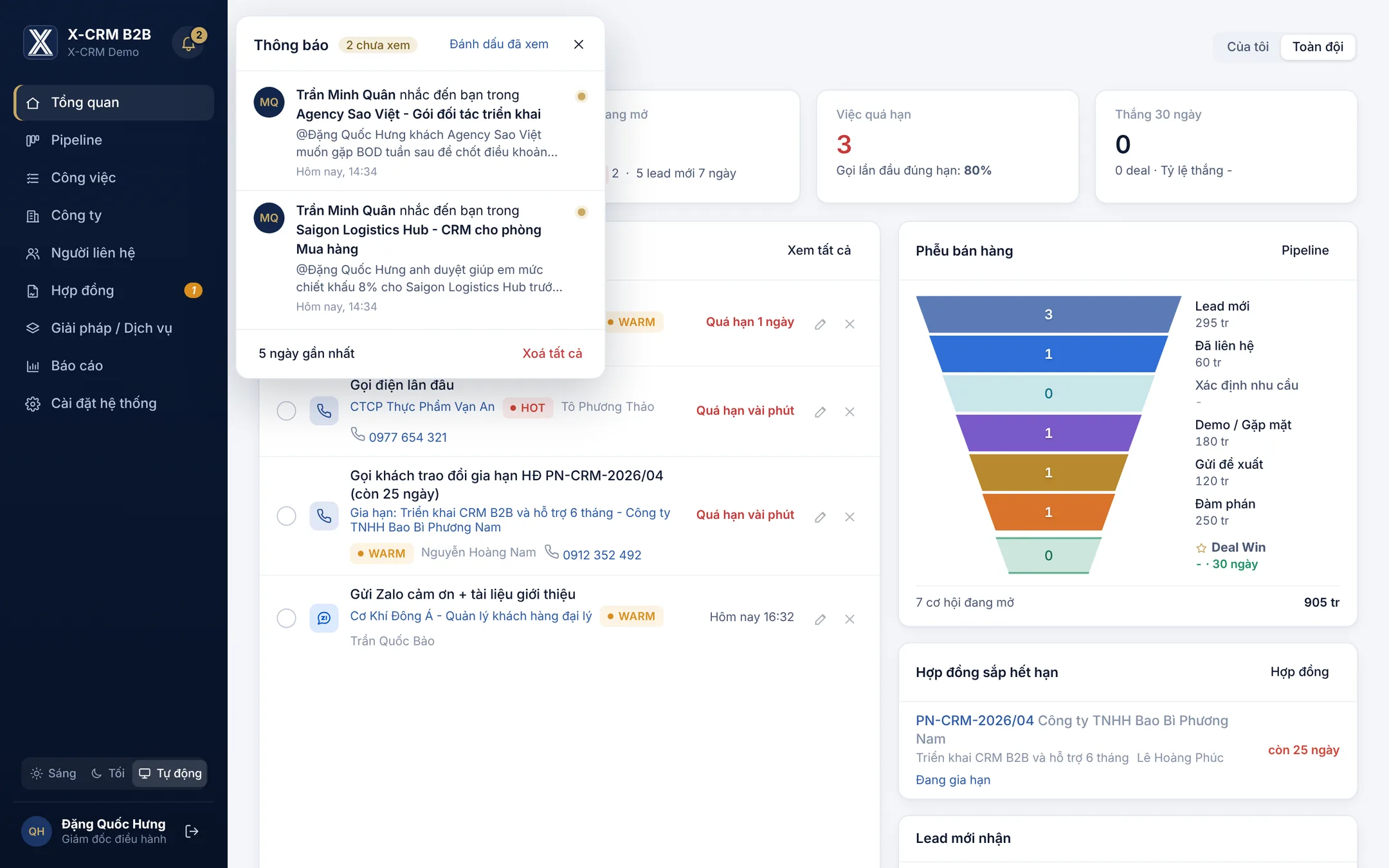Select the Của tôi view
The width and height of the screenshot is (1389, 868).
(1248, 47)
